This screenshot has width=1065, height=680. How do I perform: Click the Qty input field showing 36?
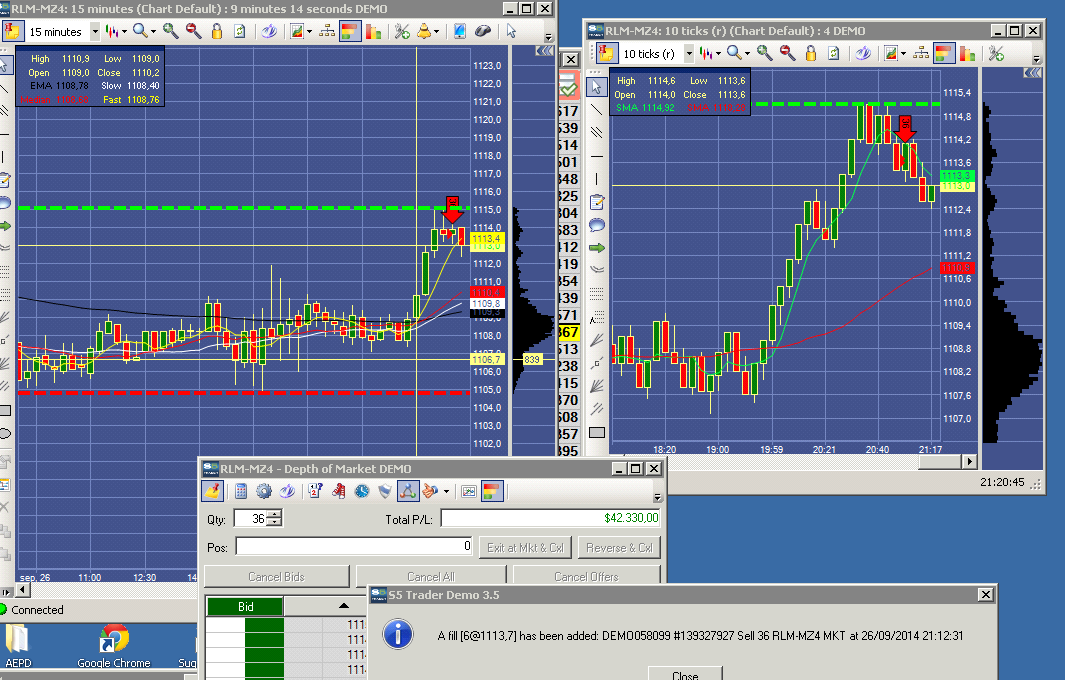251,518
